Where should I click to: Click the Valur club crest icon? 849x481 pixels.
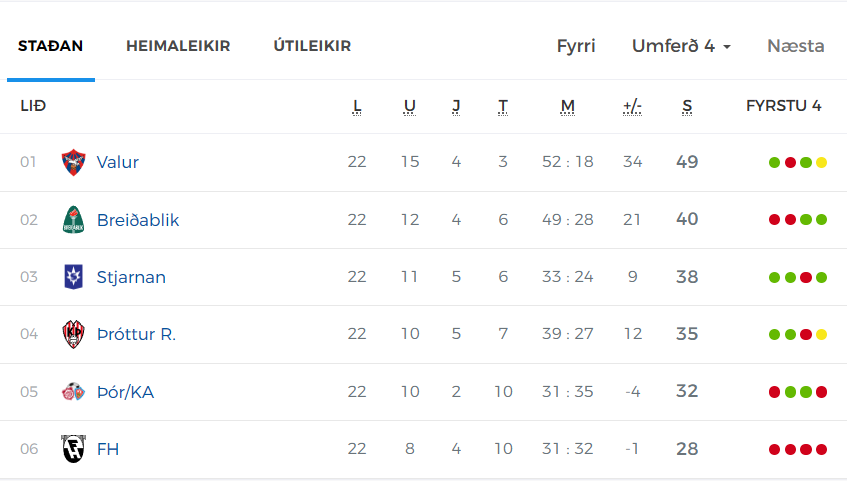click(x=74, y=162)
